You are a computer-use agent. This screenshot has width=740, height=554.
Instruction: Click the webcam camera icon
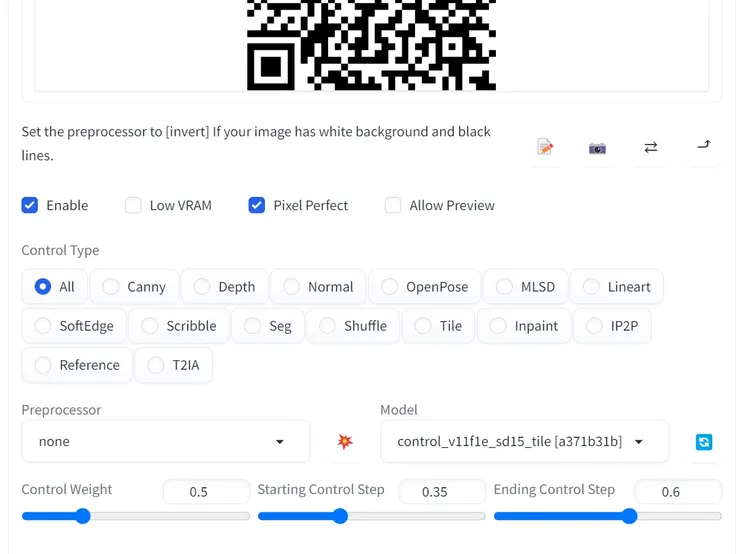(x=597, y=148)
